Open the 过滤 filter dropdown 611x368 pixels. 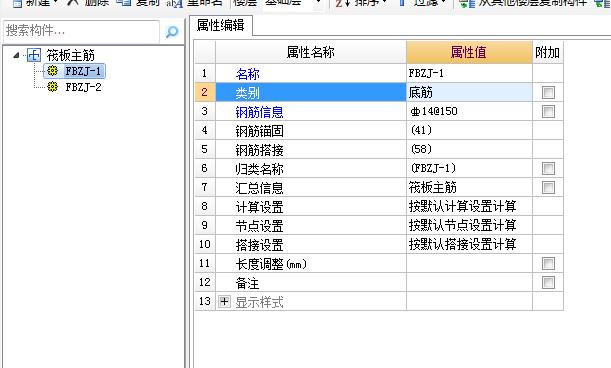pyautogui.click(x=444, y=3)
